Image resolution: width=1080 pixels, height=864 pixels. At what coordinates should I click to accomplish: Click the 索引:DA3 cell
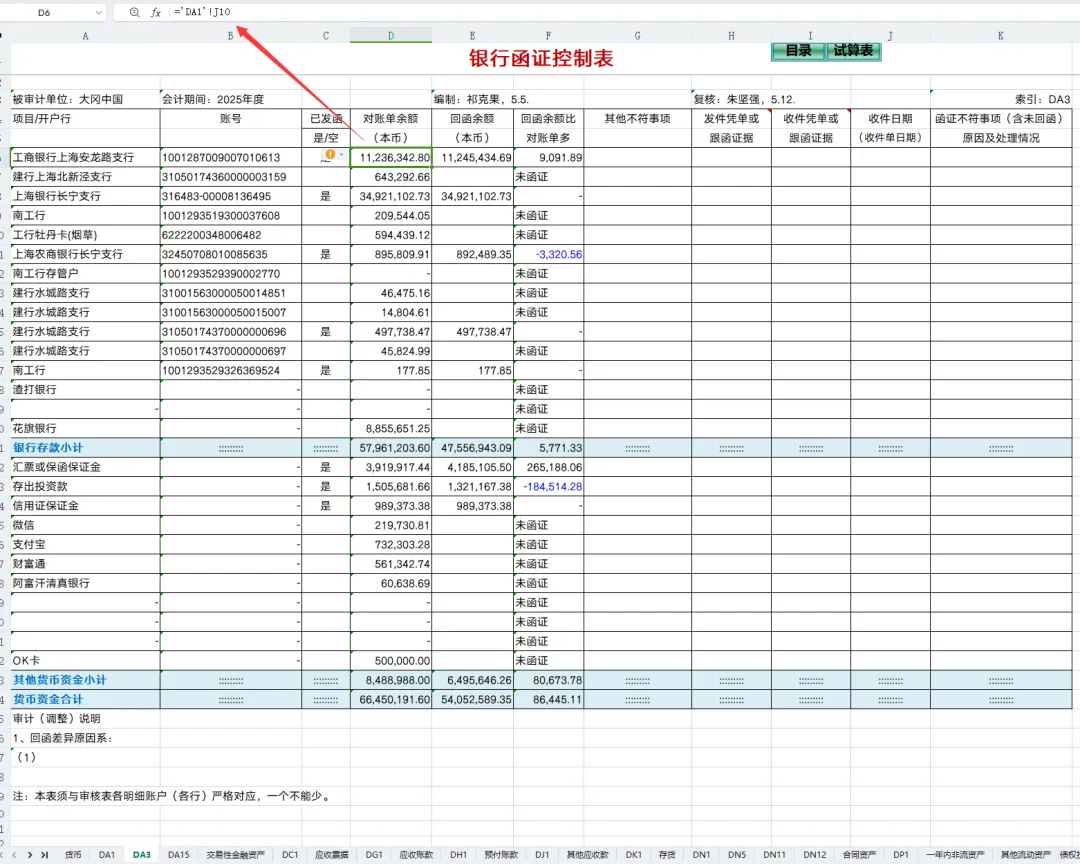(1001, 99)
